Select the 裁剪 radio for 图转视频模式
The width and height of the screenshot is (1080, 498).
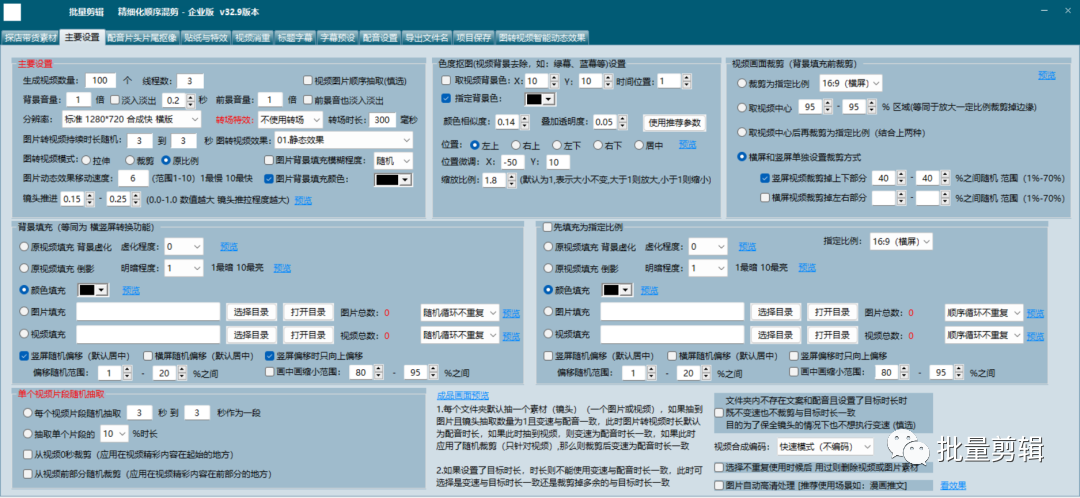[x=129, y=160]
